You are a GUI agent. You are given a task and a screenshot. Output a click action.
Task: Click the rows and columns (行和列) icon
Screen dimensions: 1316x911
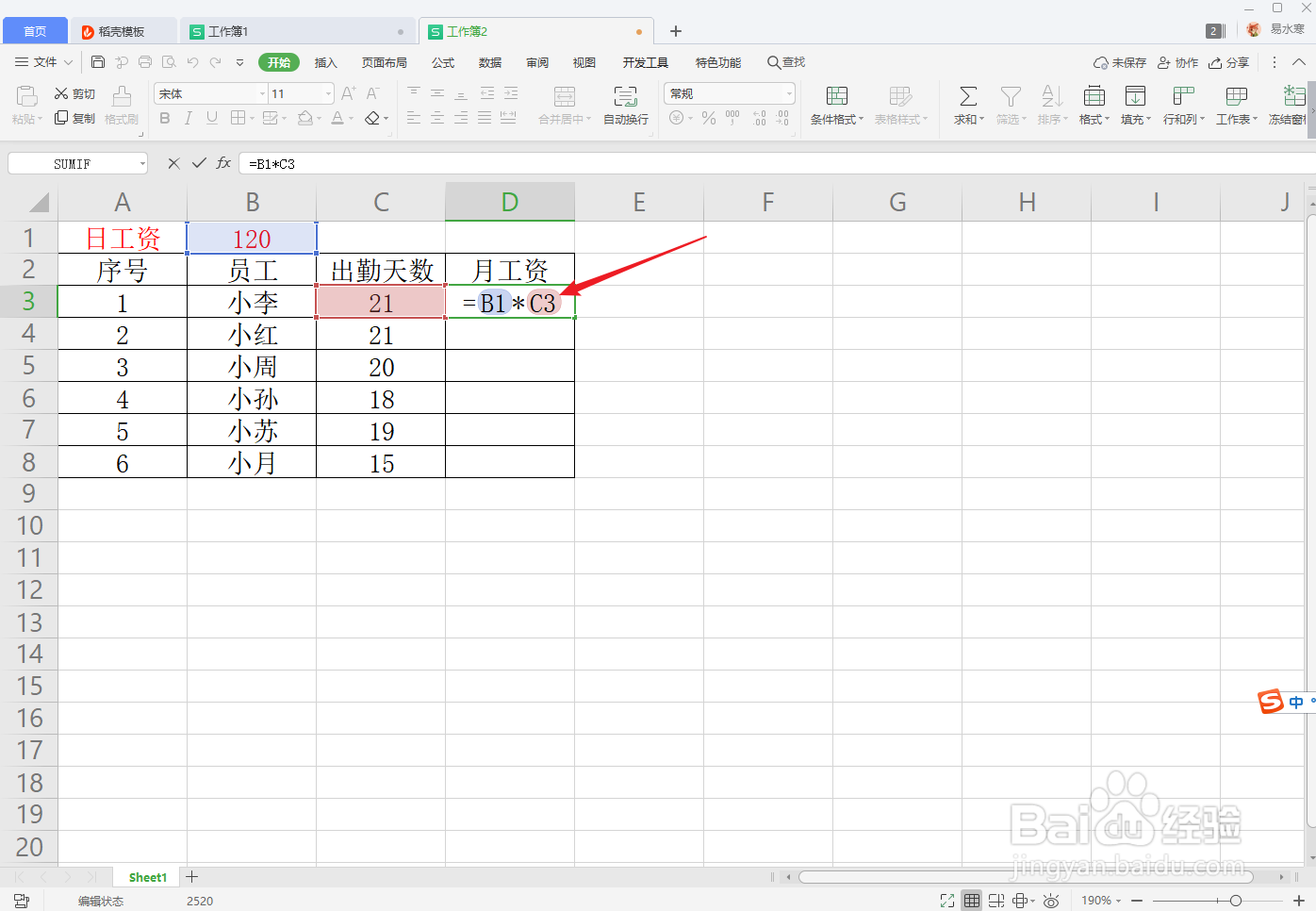pos(1183,96)
